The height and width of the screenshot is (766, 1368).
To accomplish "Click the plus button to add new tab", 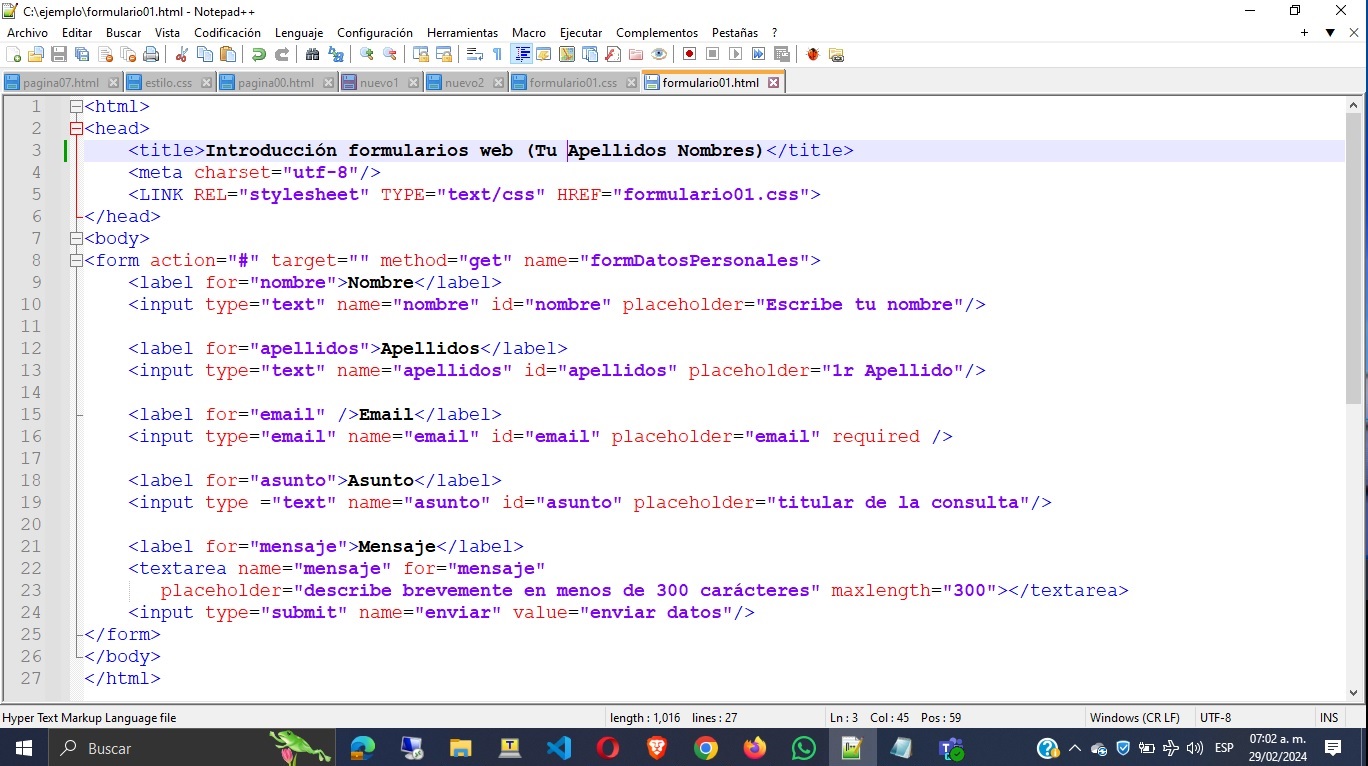I will [x=1304, y=33].
